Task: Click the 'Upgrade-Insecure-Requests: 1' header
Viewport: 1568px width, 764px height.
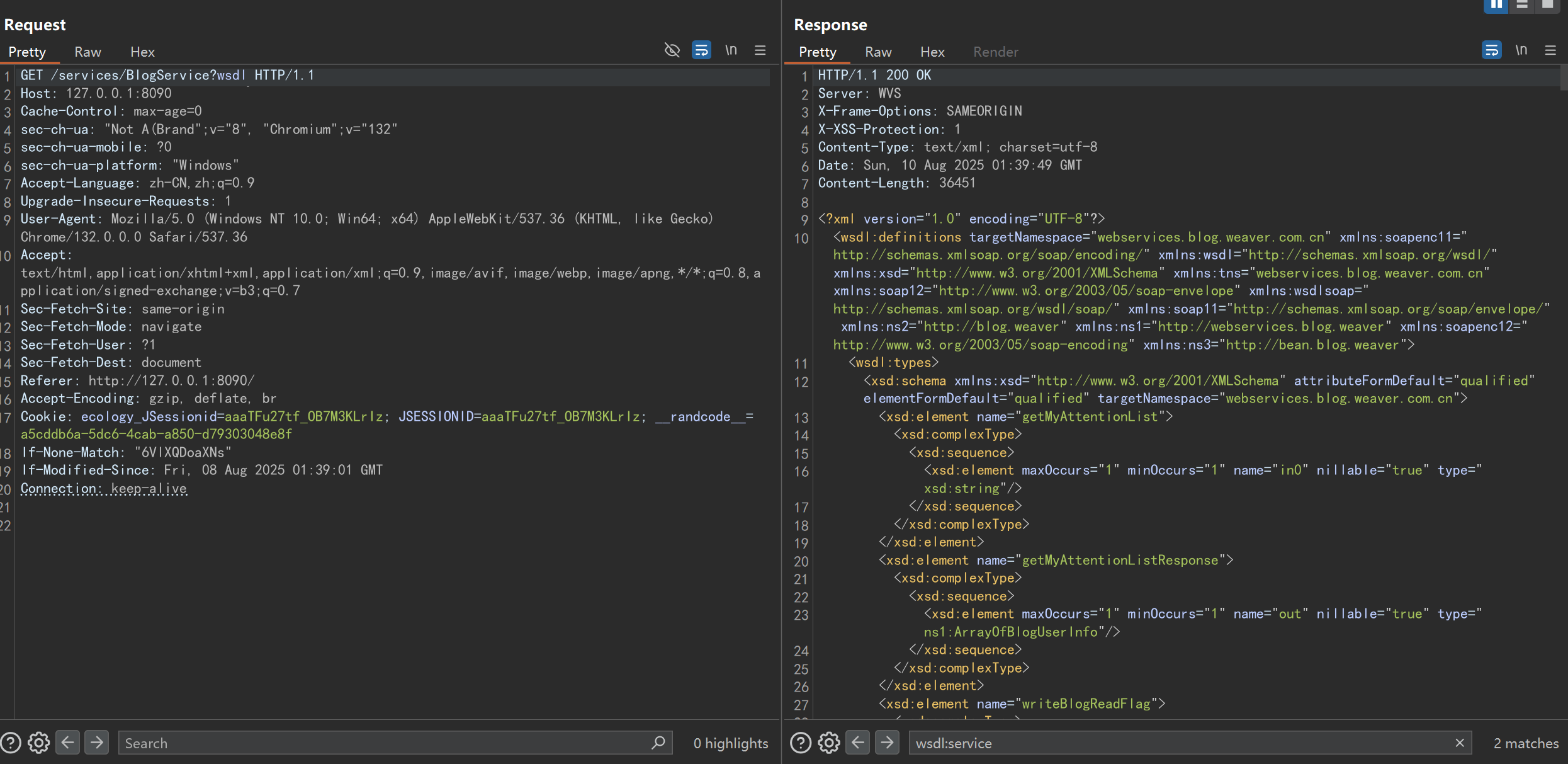Action: [126, 201]
